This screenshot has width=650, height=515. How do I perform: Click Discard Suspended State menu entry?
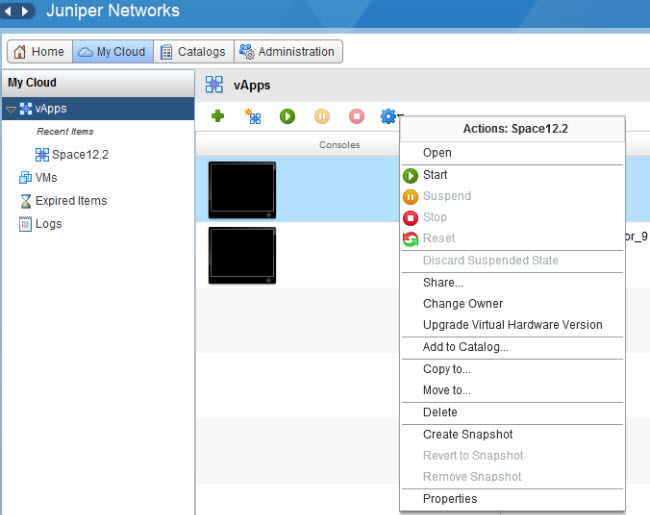pyautogui.click(x=512, y=260)
